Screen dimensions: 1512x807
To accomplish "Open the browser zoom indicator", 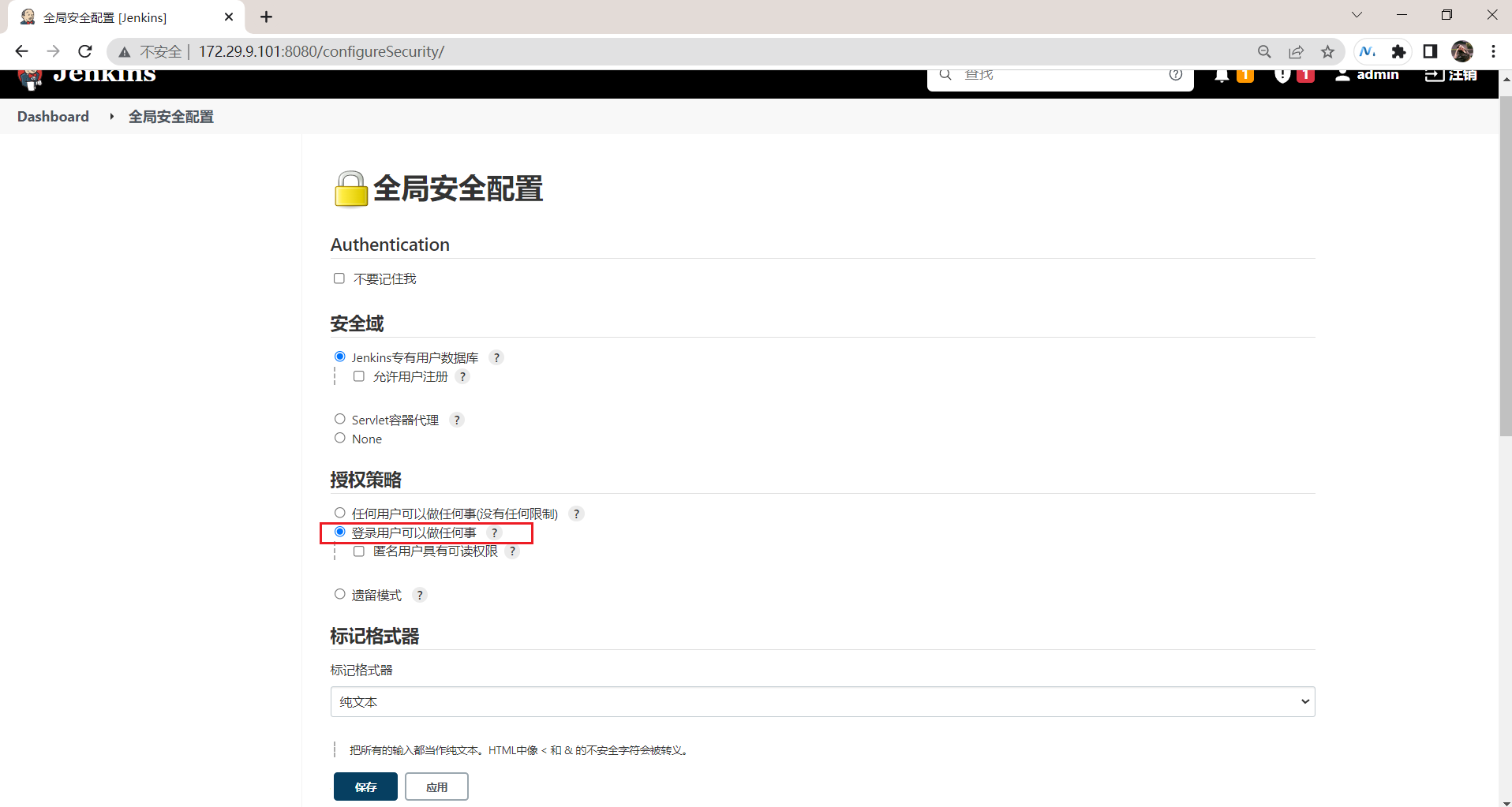I will [x=1264, y=51].
